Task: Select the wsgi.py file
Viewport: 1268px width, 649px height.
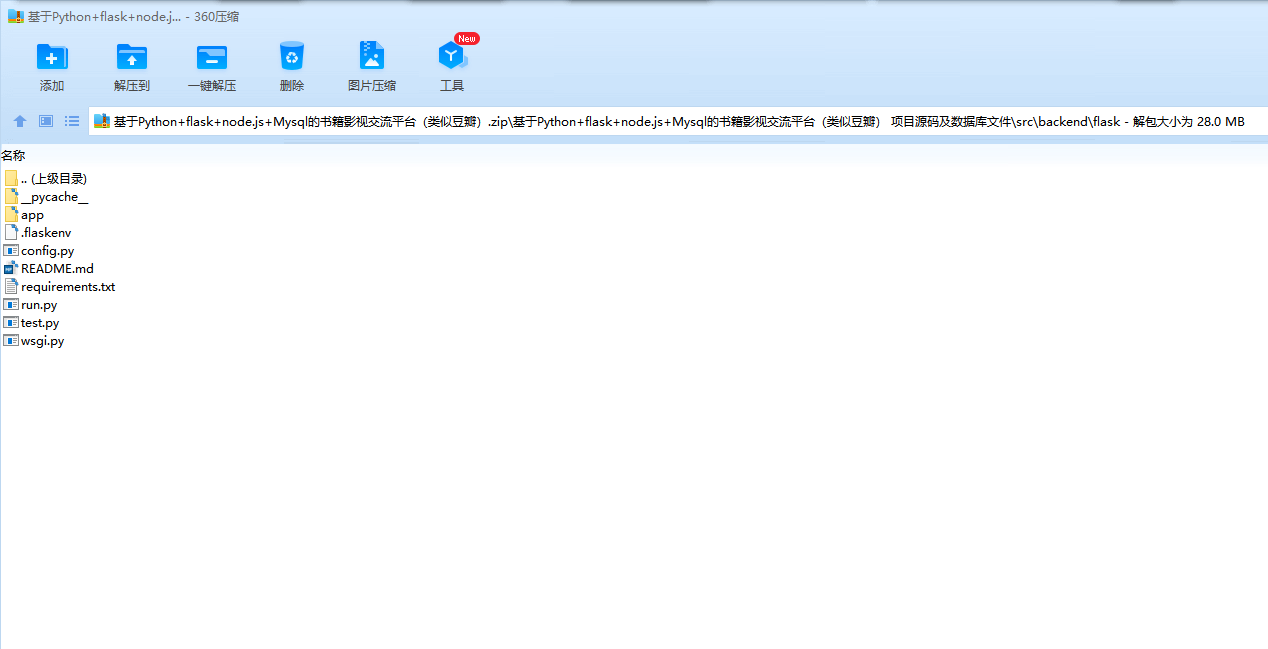Action: click(34, 341)
